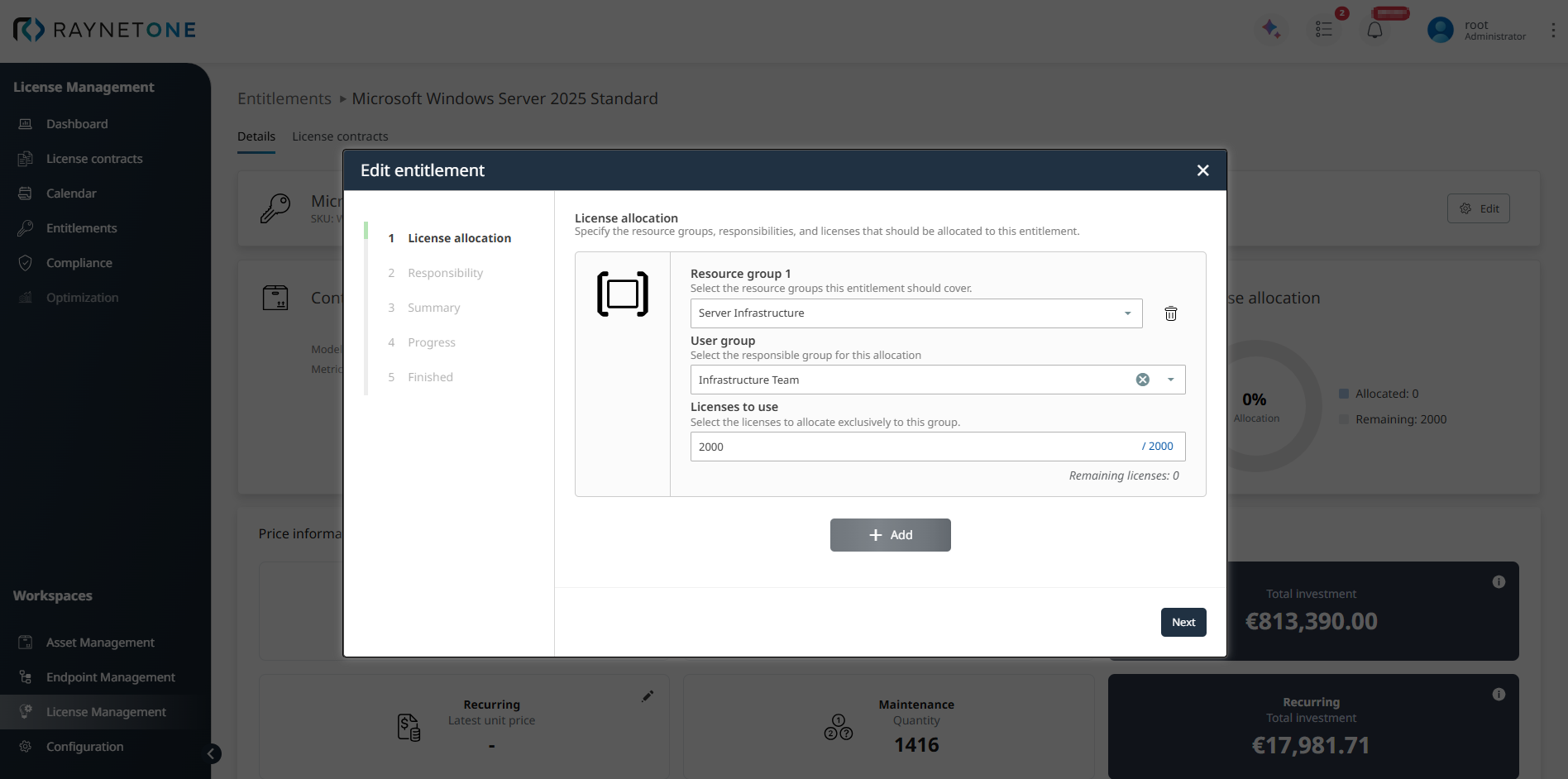Switch to Endpoint Management workspace

pyautogui.click(x=111, y=677)
